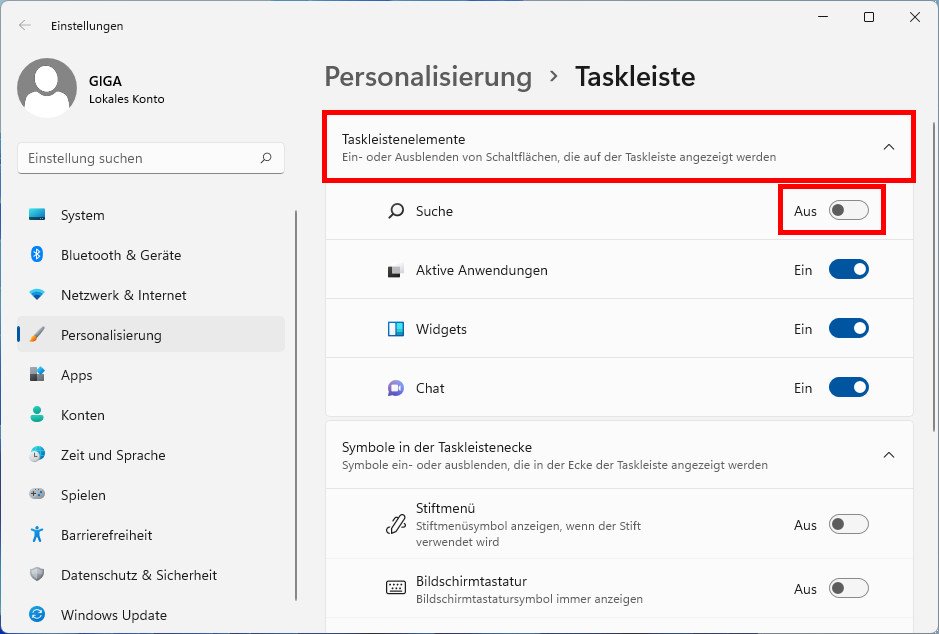Enable the Suche toggle
This screenshot has width=939, height=634.
coord(849,210)
